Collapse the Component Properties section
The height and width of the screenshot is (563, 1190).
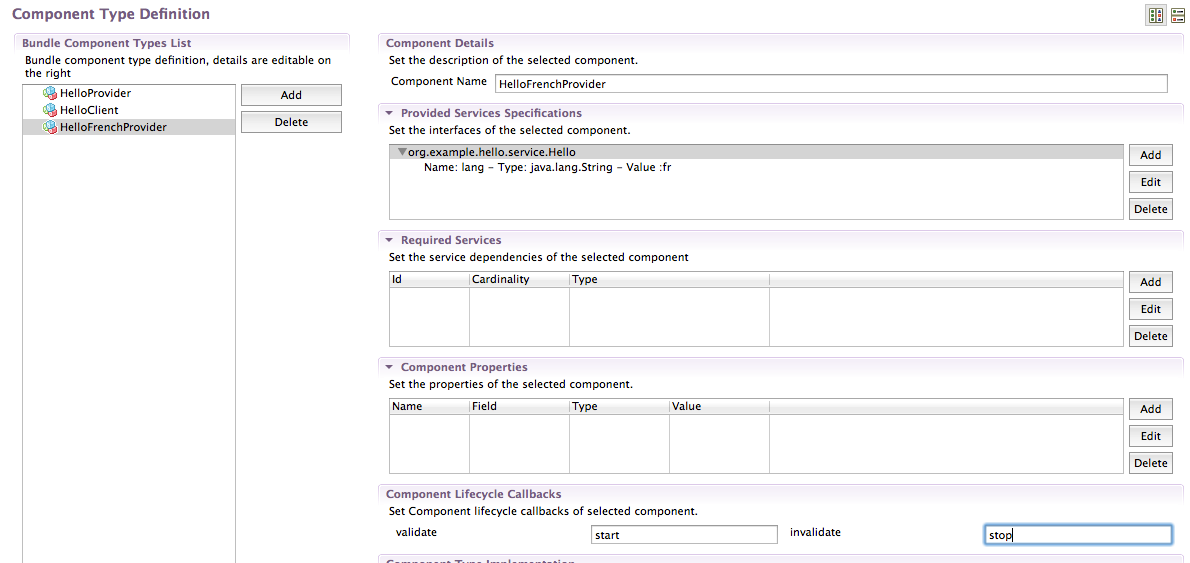pos(389,367)
